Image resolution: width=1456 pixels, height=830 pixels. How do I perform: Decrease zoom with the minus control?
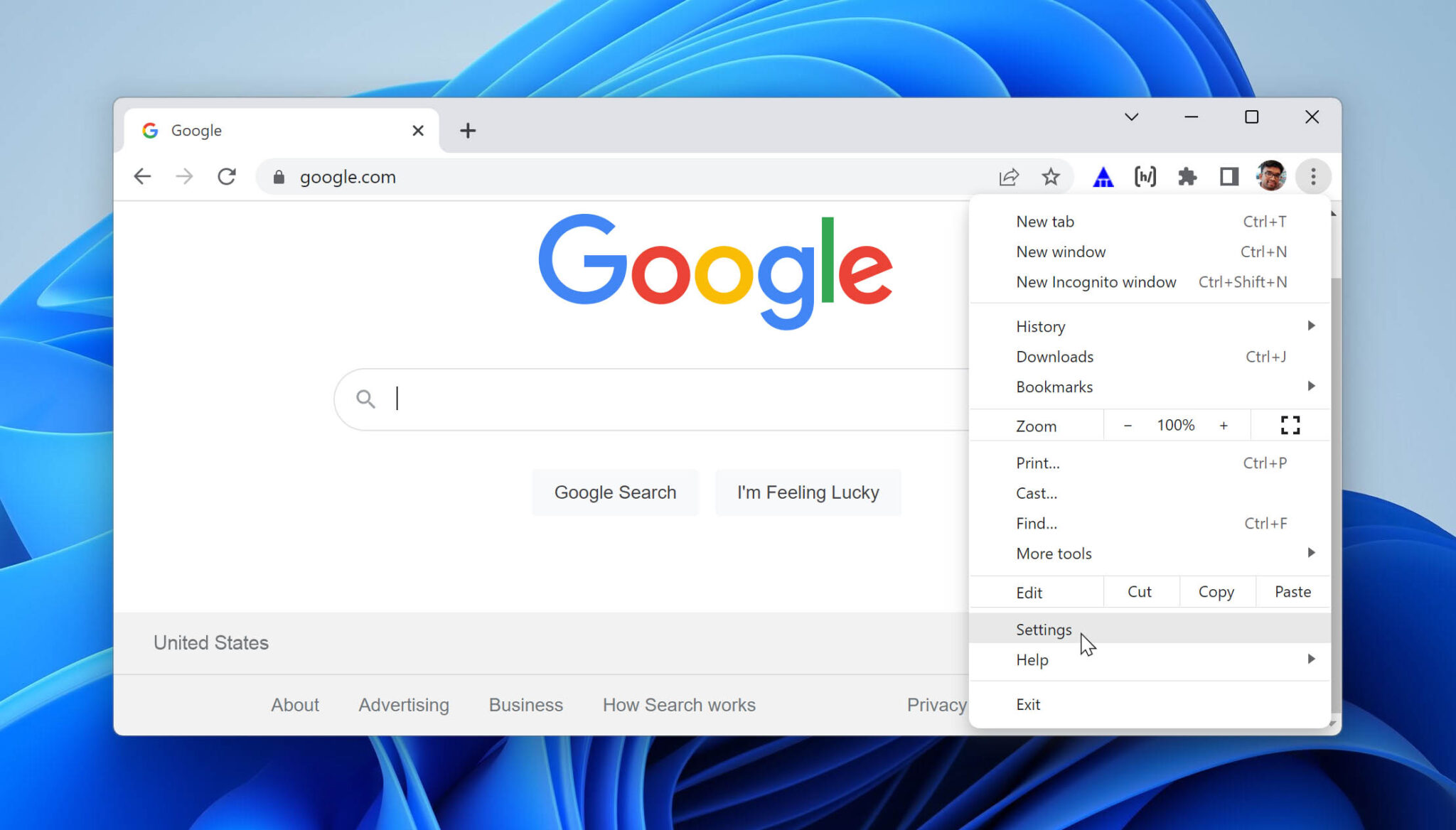tap(1128, 425)
